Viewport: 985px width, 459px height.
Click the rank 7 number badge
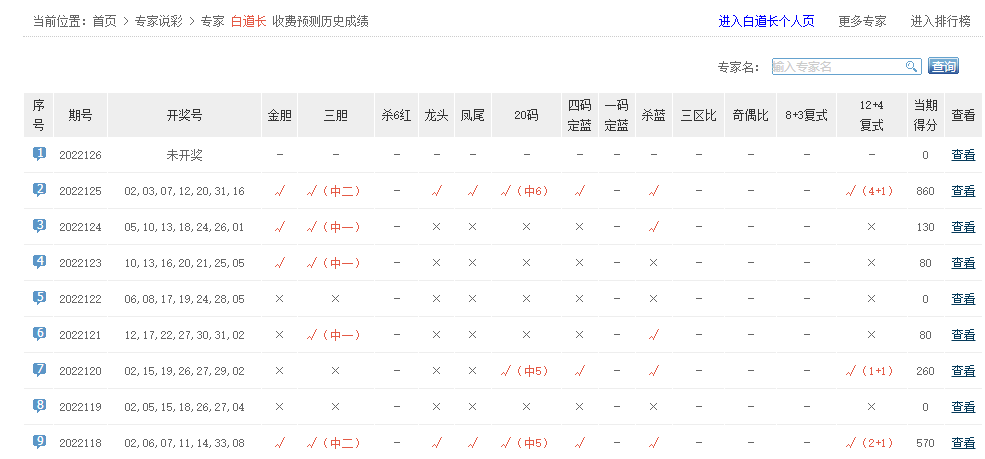[x=39, y=370]
